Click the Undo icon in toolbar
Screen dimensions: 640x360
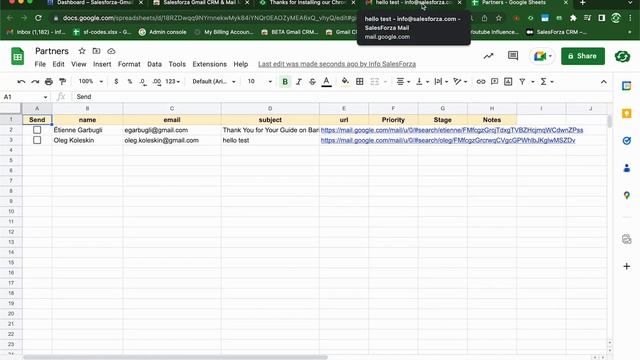coord(21,82)
